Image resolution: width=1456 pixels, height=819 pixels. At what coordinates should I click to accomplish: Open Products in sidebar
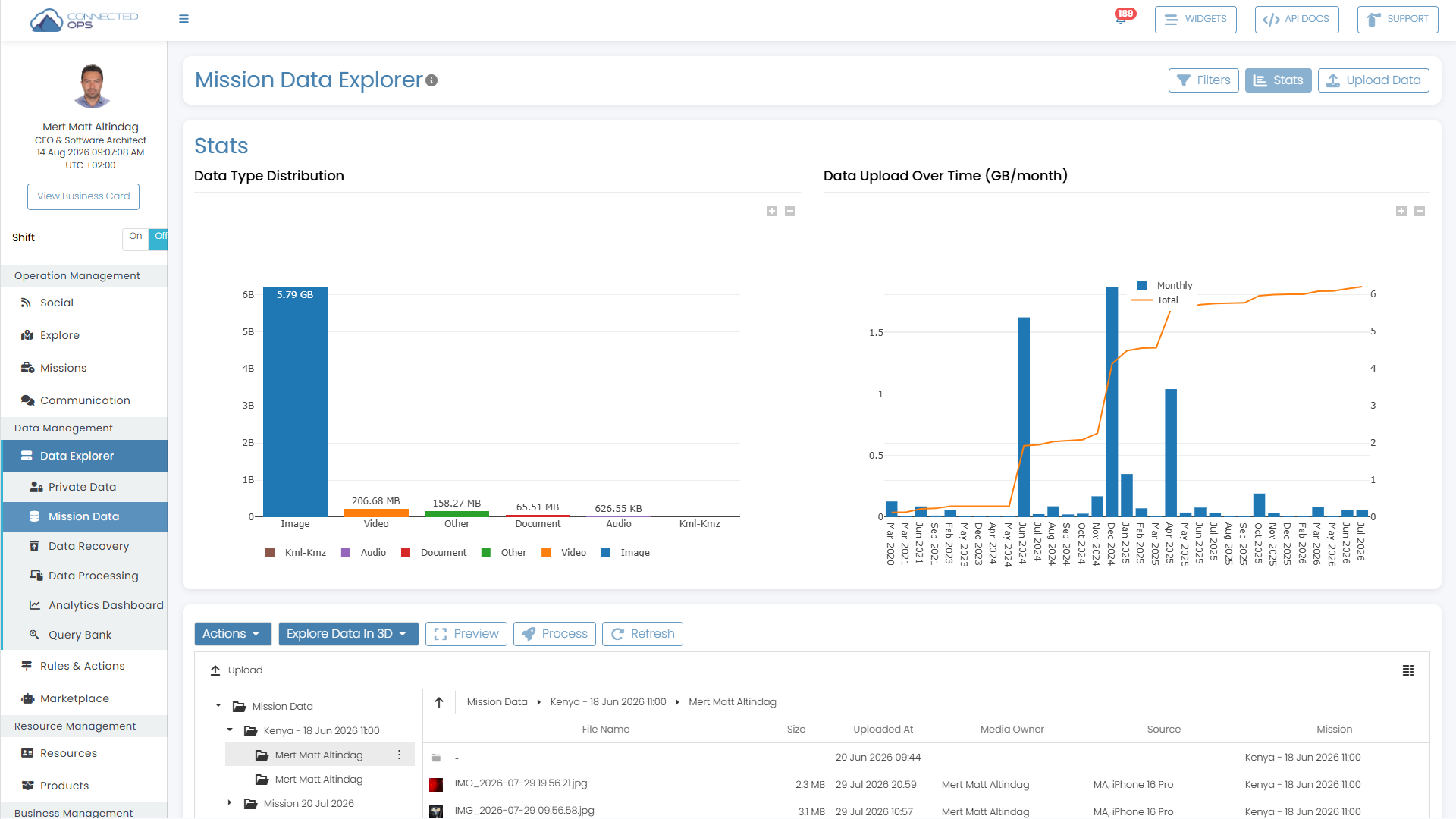coord(83,786)
